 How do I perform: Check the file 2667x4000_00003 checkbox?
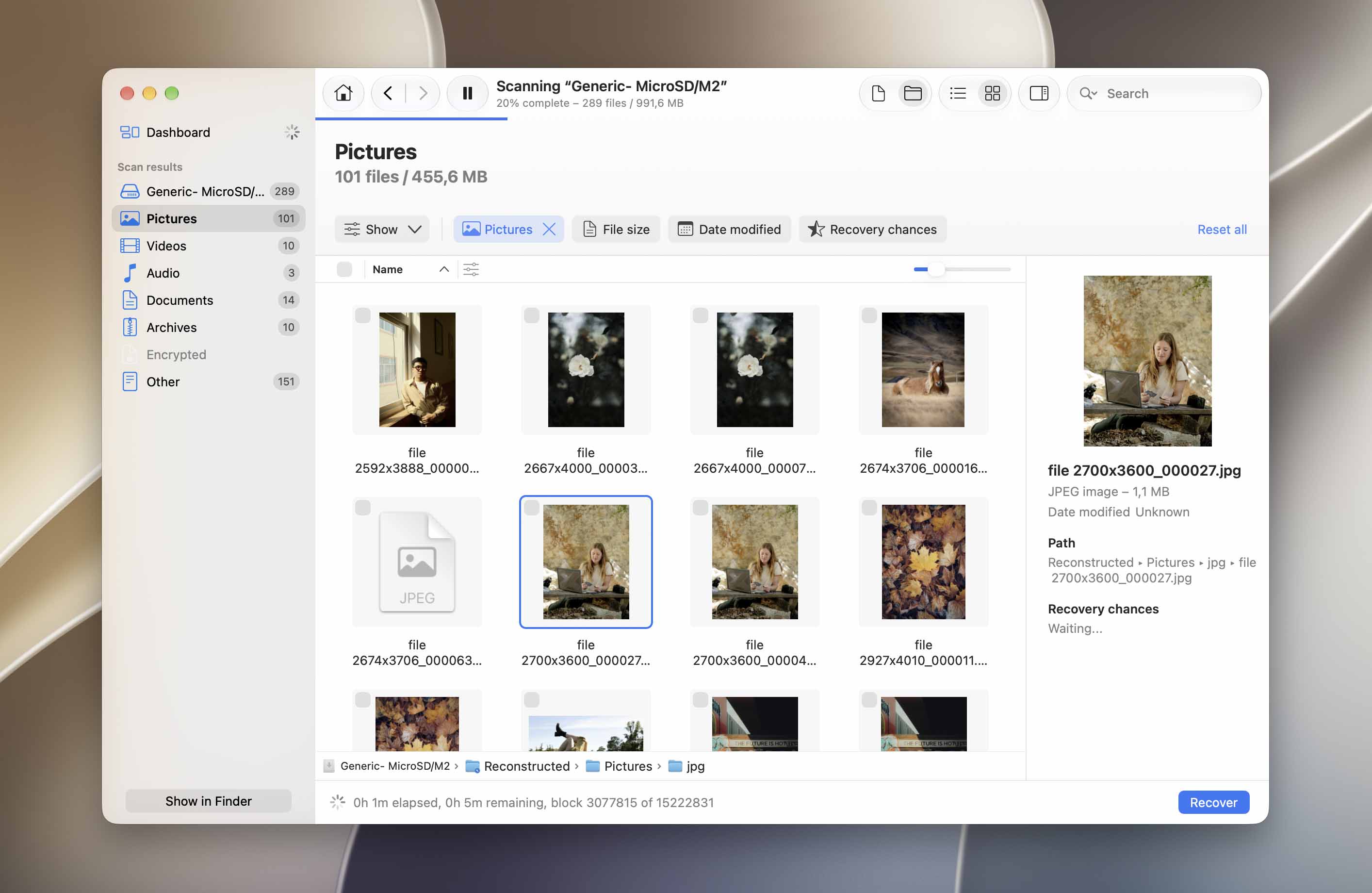coord(532,315)
